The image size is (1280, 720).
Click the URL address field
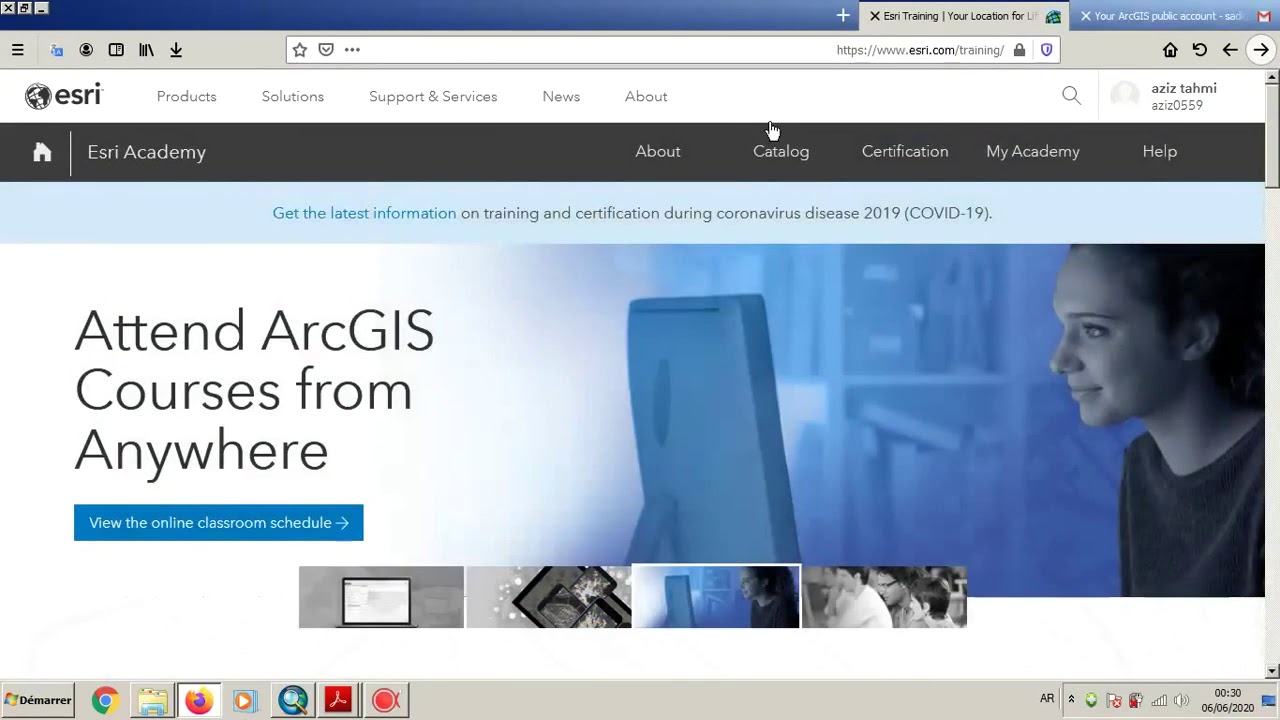(672, 50)
